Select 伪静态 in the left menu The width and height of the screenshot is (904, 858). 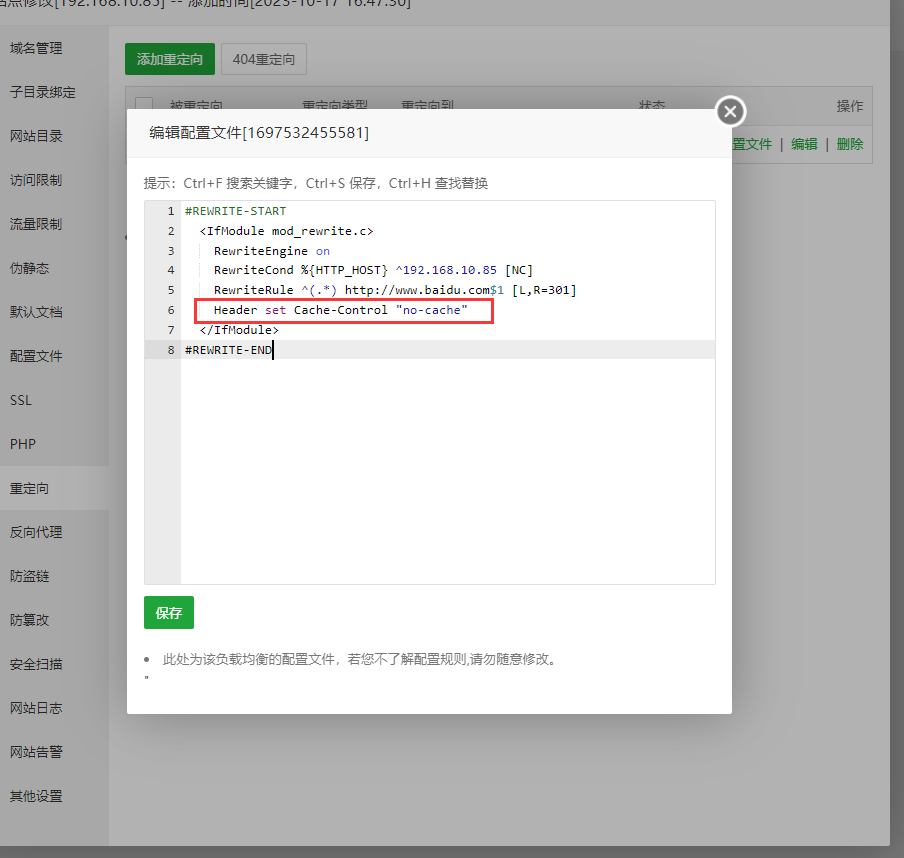click(x=29, y=268)
